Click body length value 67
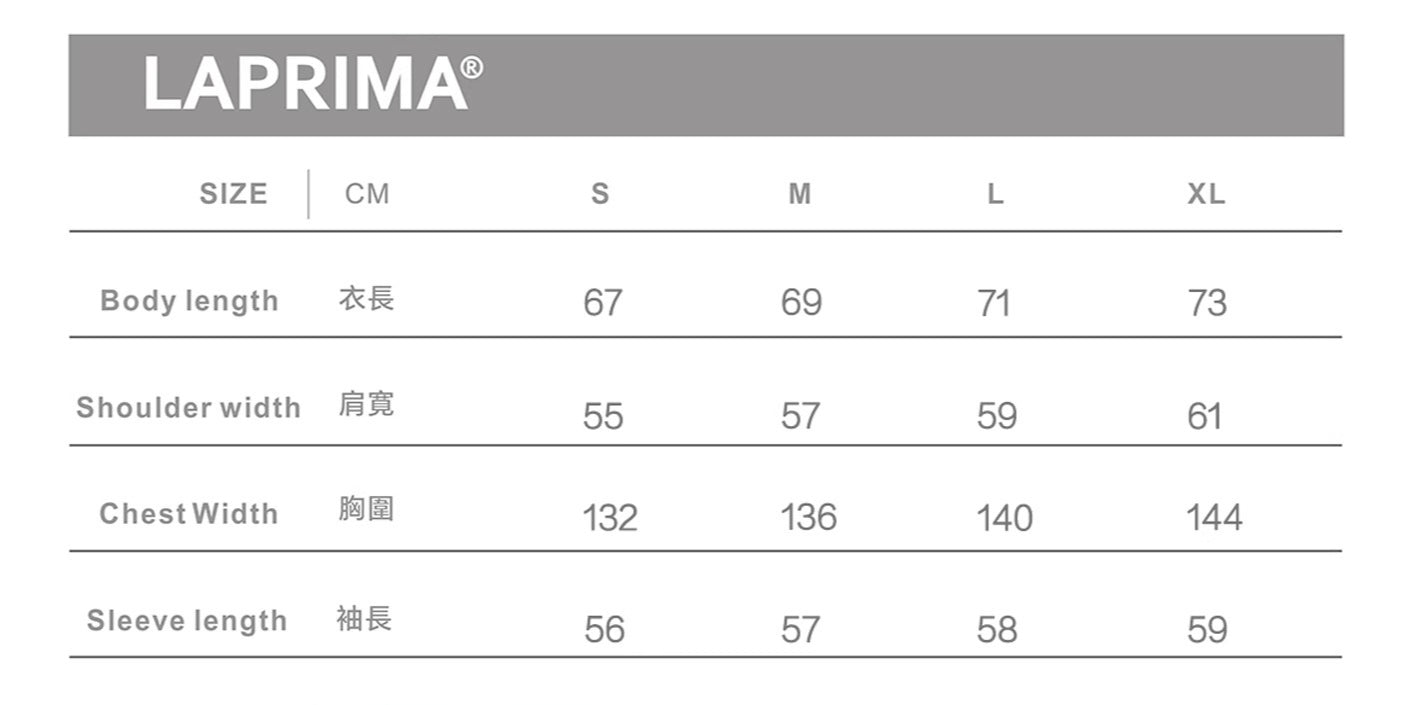 pos(602,302)
